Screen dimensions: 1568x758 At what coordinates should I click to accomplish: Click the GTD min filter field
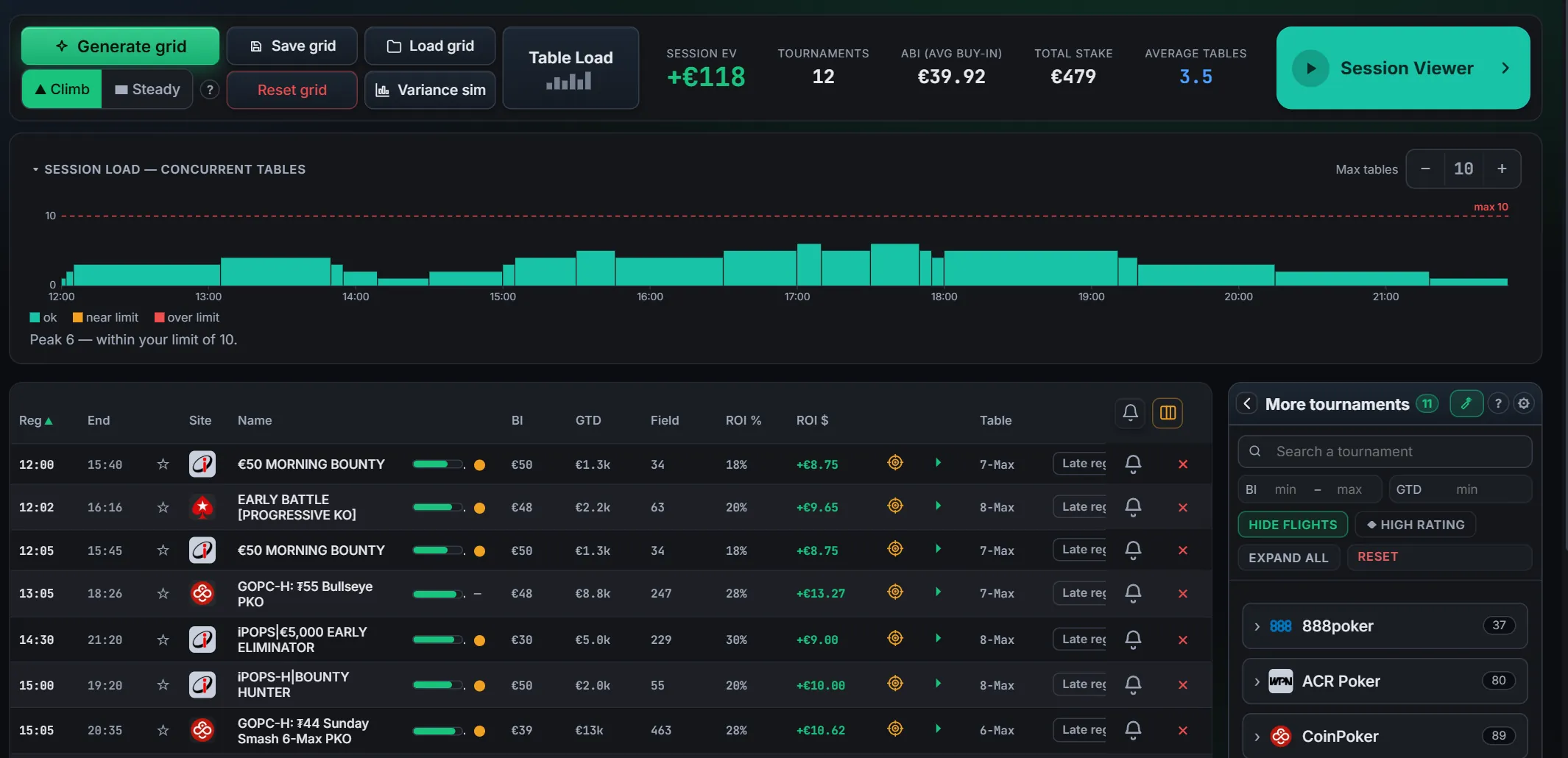[1460, 489]
